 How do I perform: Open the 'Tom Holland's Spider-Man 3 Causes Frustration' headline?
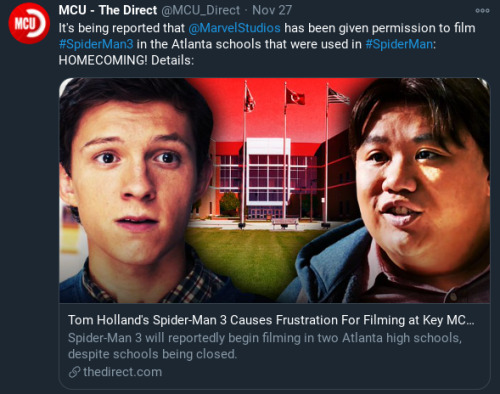coord(271,320)
